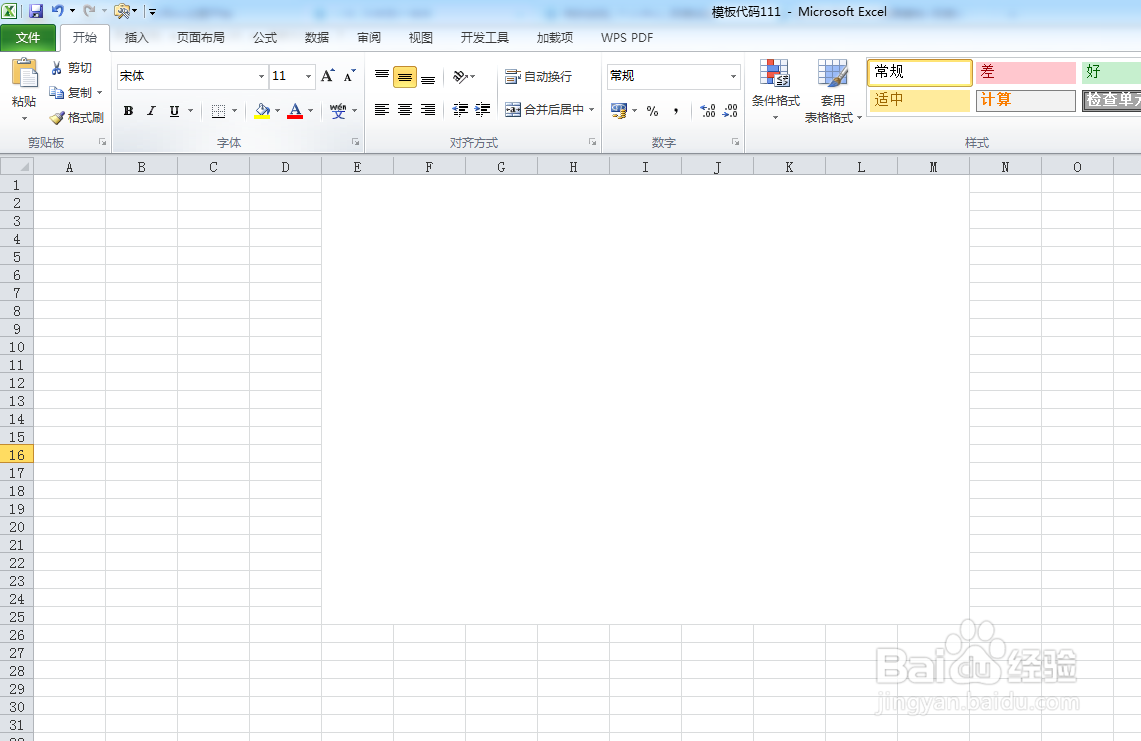Switch to the 公式 (Formulas) tab
This screenshot has width=1141, height=741.
coord(265,38)
